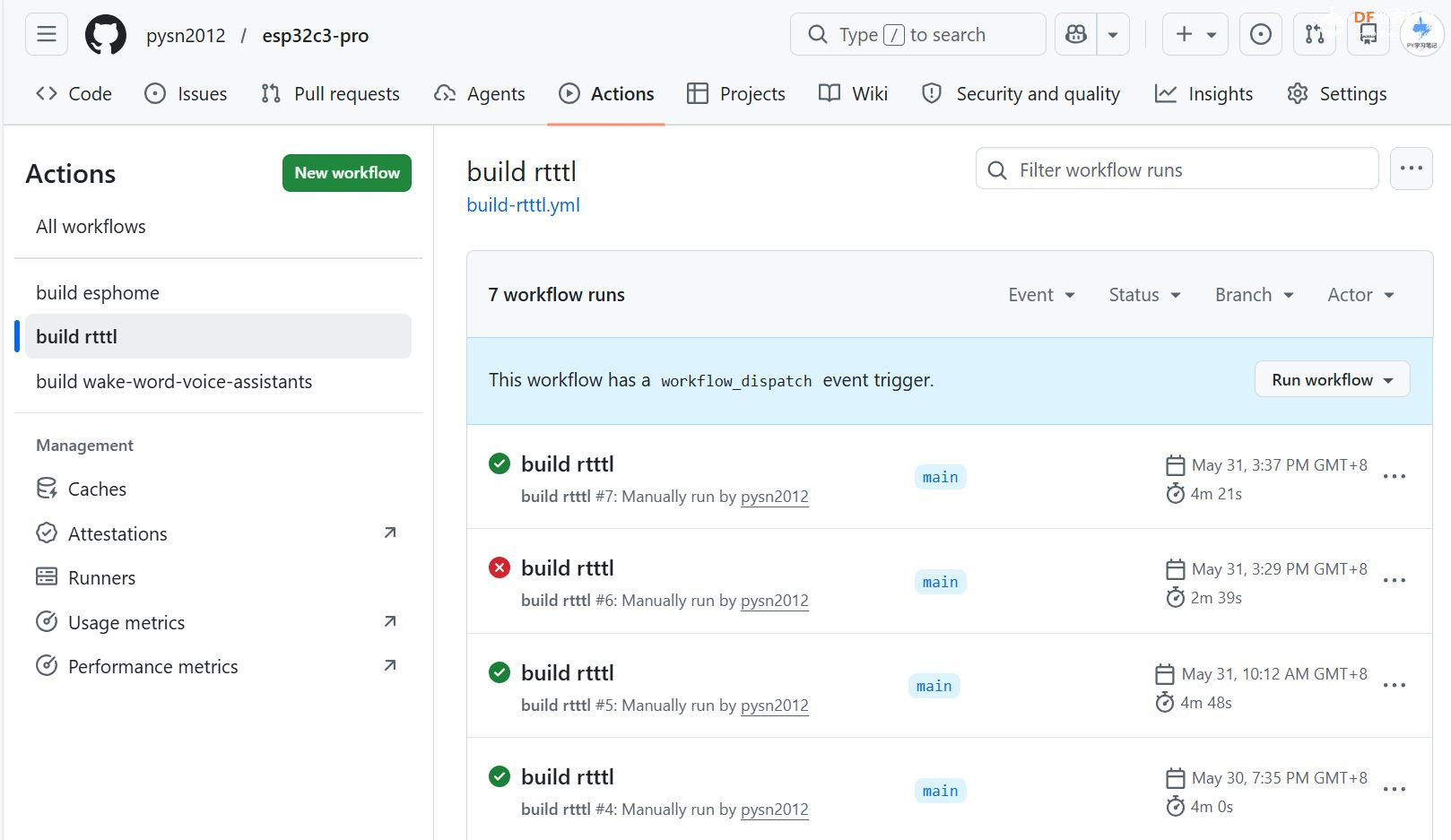The width and height of the screenshot is (1451, 840).
Task: Click the main branch label on run #7
Action: 940,478
